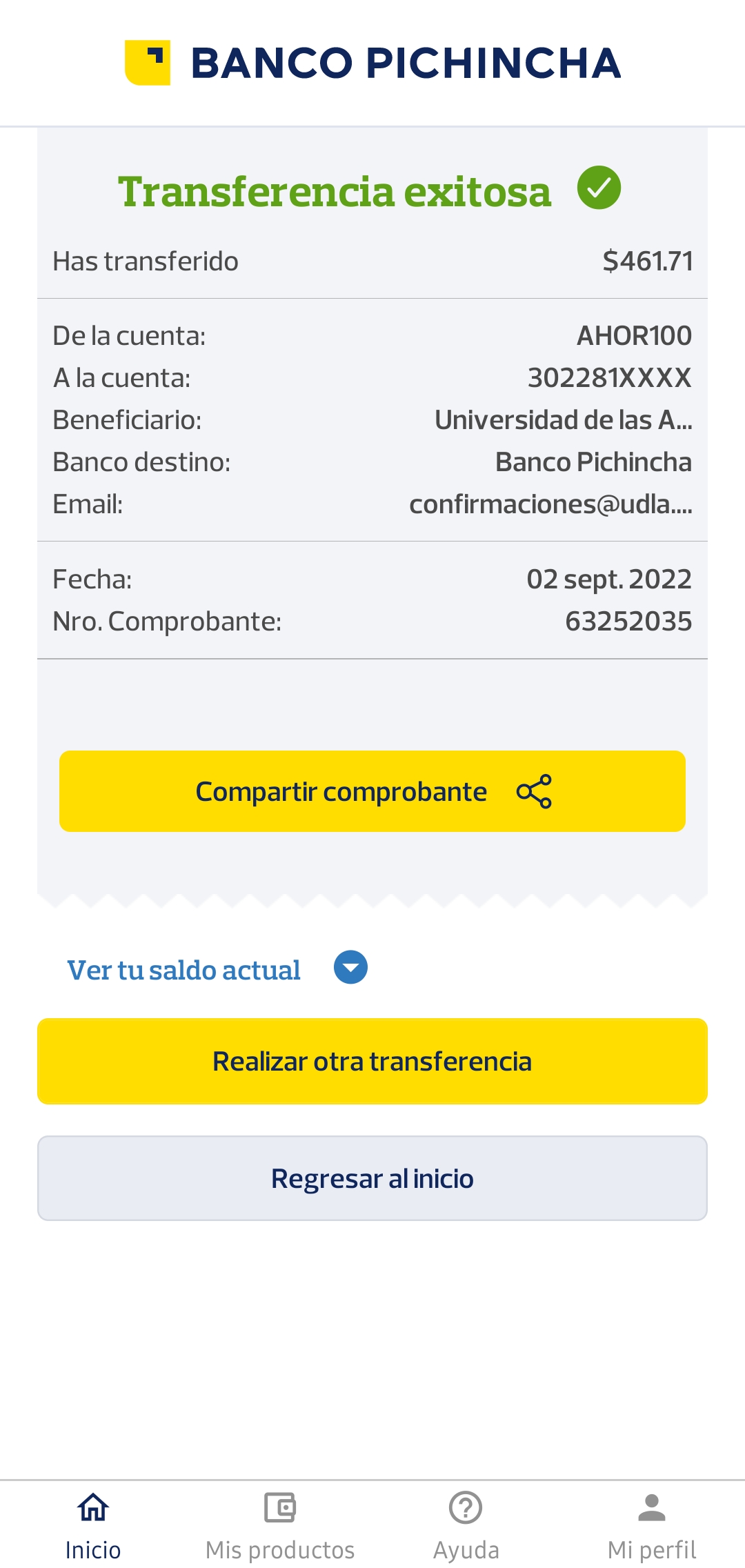This screenshot has height=1568, width=745.
Task: Open the Mis productos tab
Action: point(279,1549)
